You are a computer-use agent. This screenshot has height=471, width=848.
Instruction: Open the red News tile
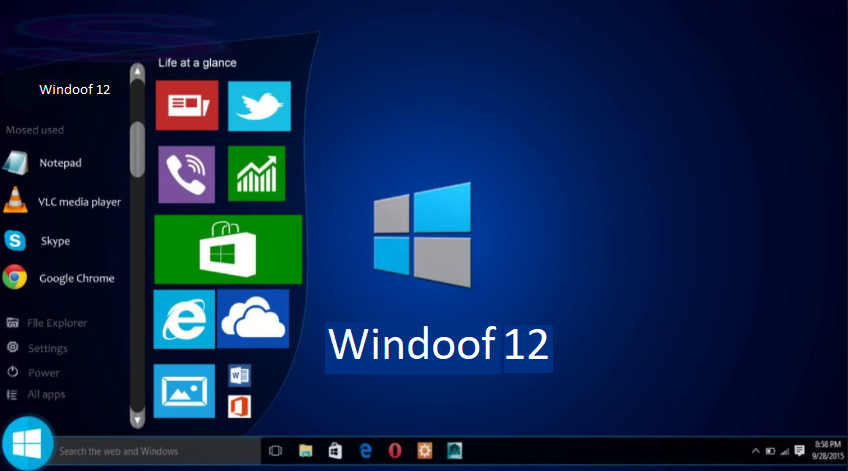point(187,105)
